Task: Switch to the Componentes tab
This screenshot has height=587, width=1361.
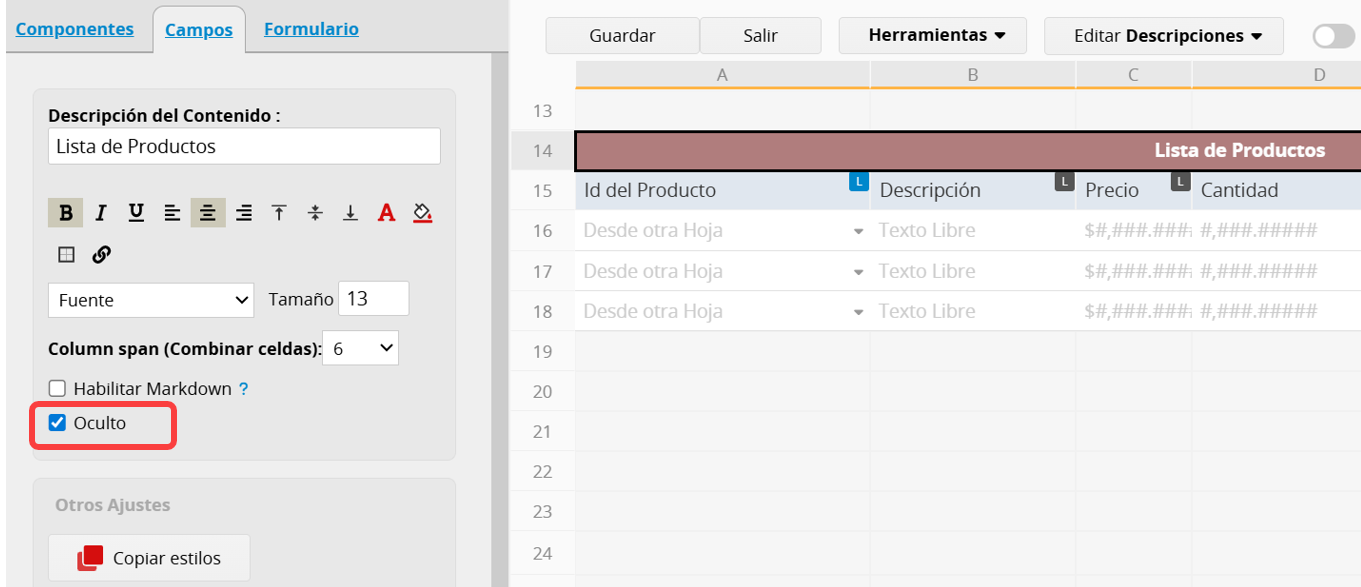Action: (75, 29)
